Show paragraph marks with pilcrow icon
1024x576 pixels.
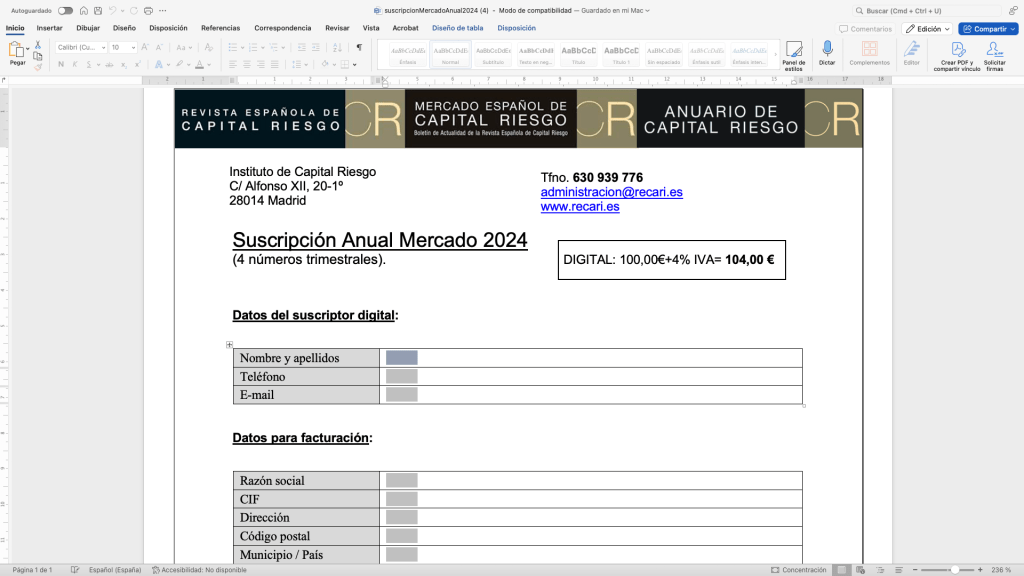359,47
